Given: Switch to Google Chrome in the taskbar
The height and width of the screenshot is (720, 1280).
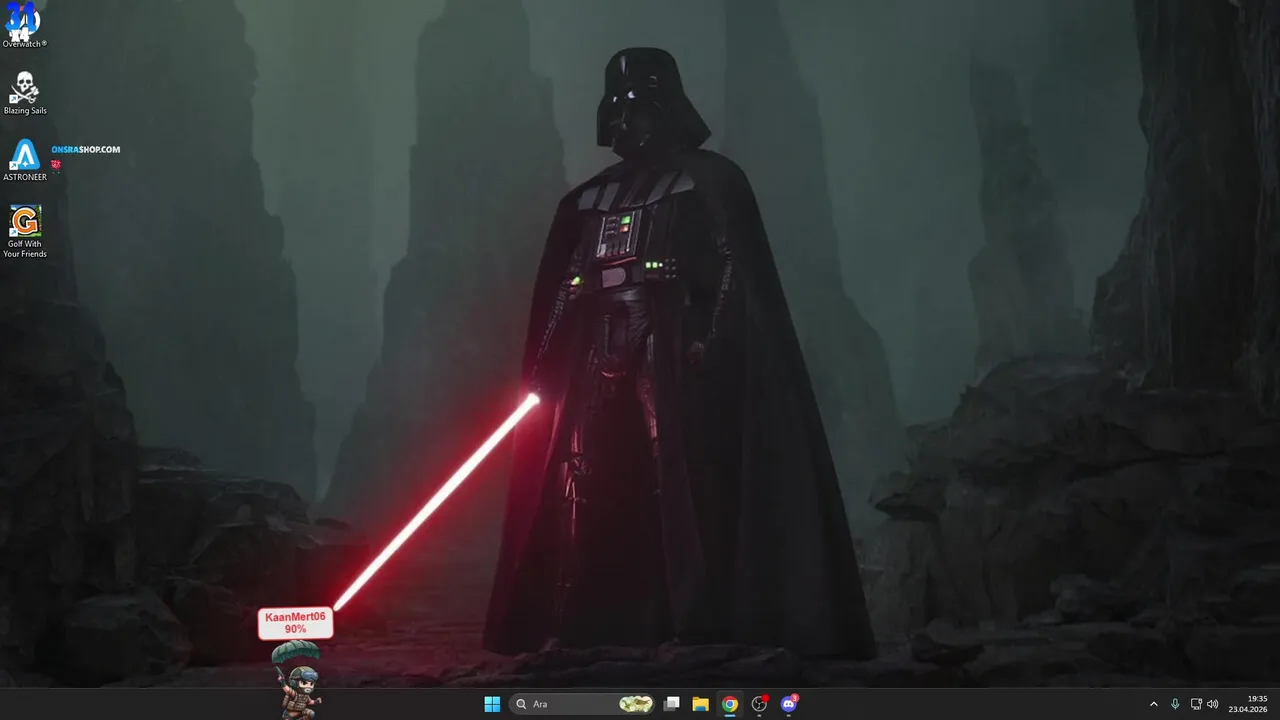Looking at the screenshot, I should (730, 704).
